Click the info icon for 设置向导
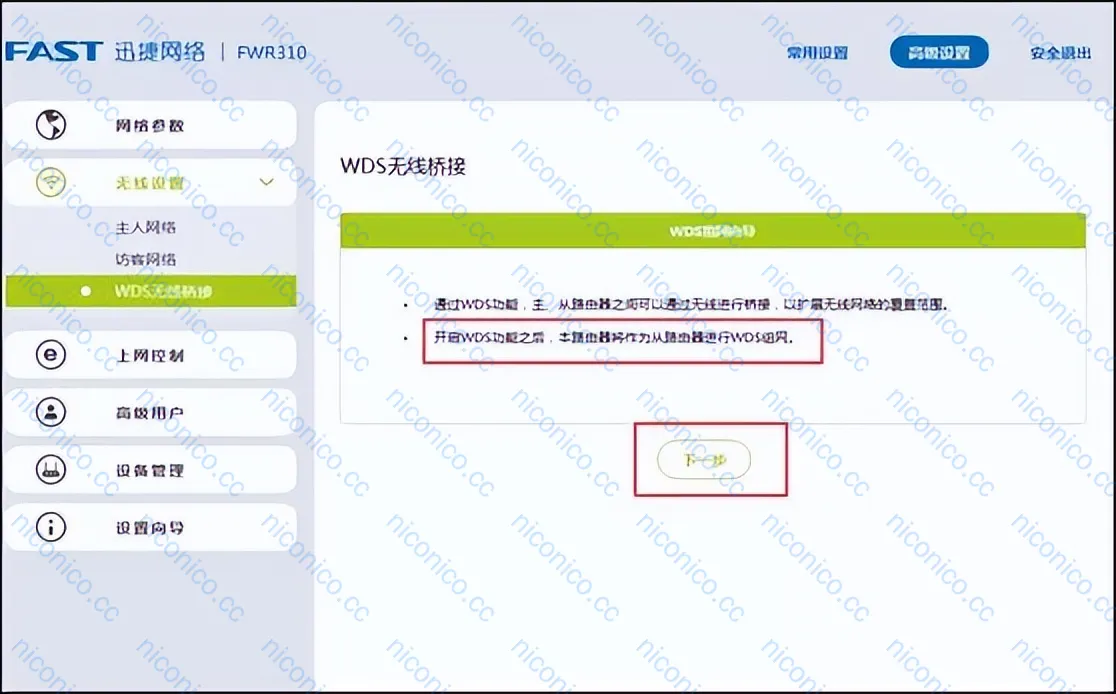The width and height of the screenshot is (1116, 694). [x=51, y=527]
